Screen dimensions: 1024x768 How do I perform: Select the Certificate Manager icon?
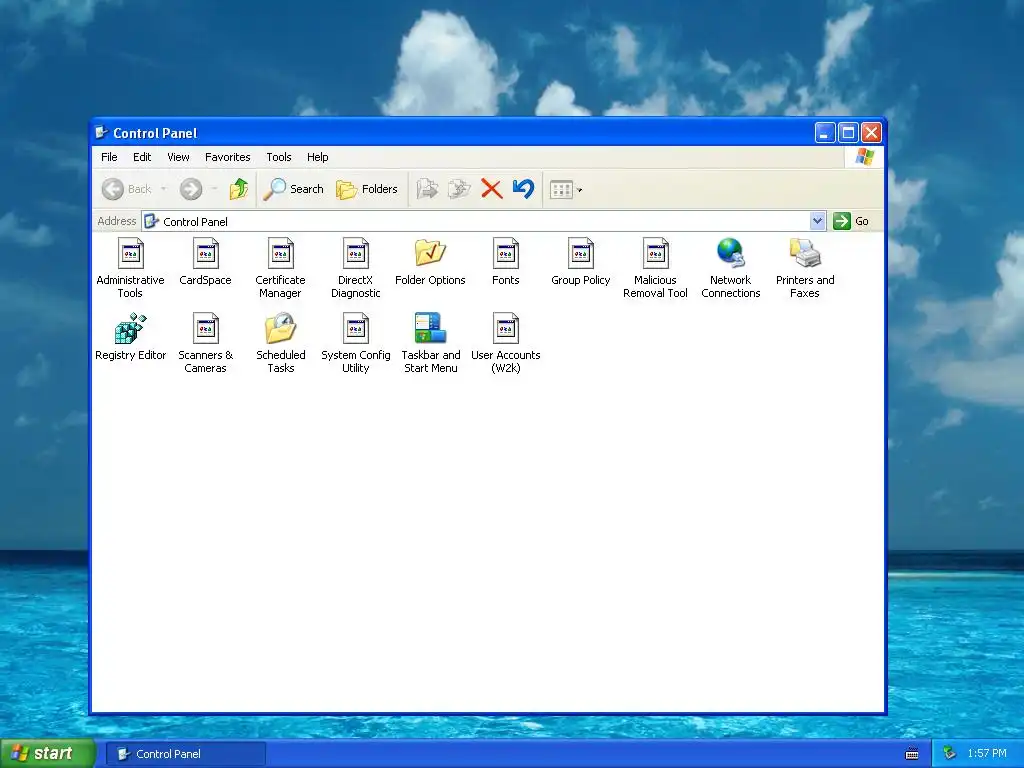(x=281, y=253)
